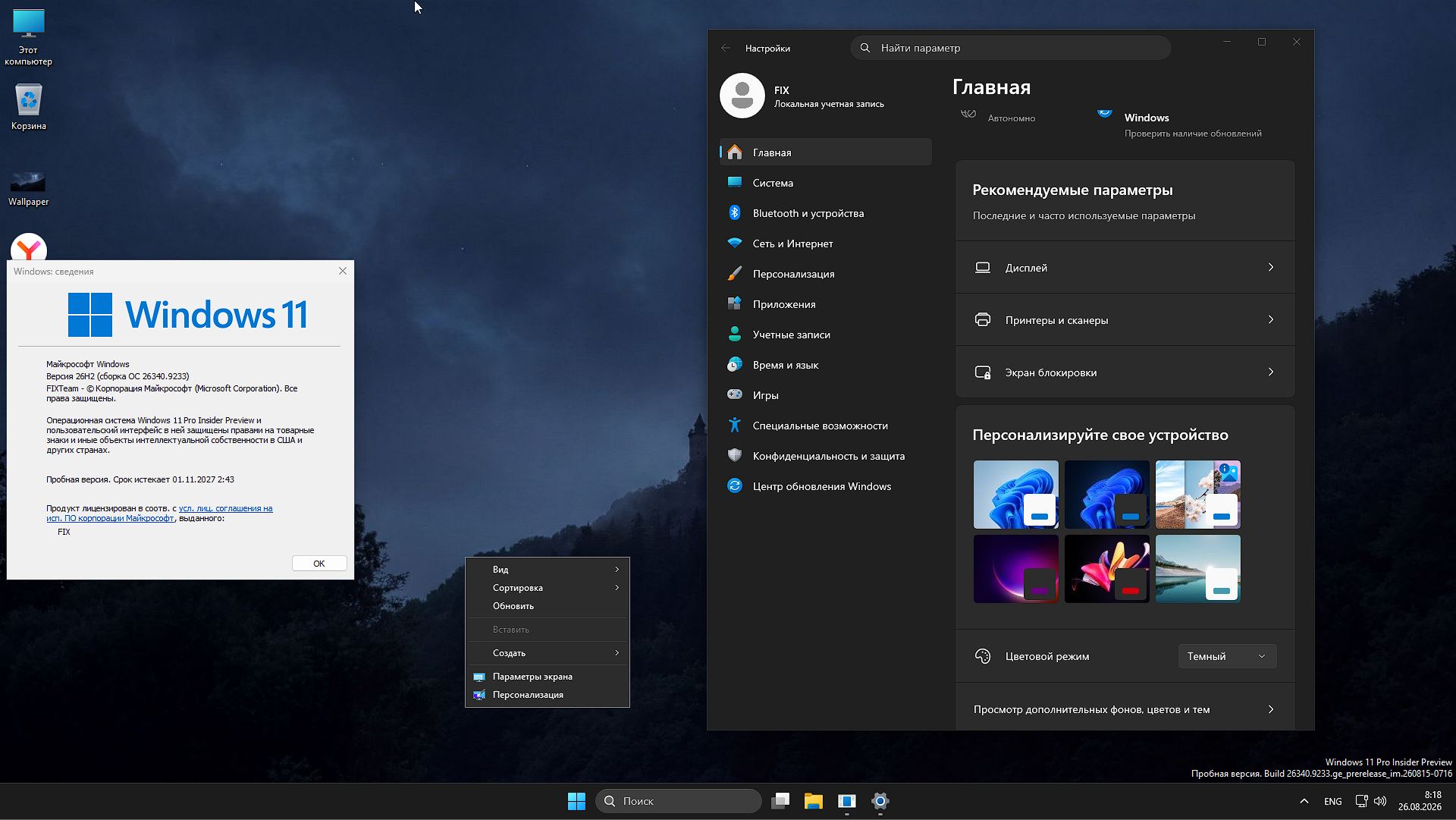The width and height of the screenshot is (1456, 820).
Task: Click the ENG language indicator
Action: click(1333, 801)
